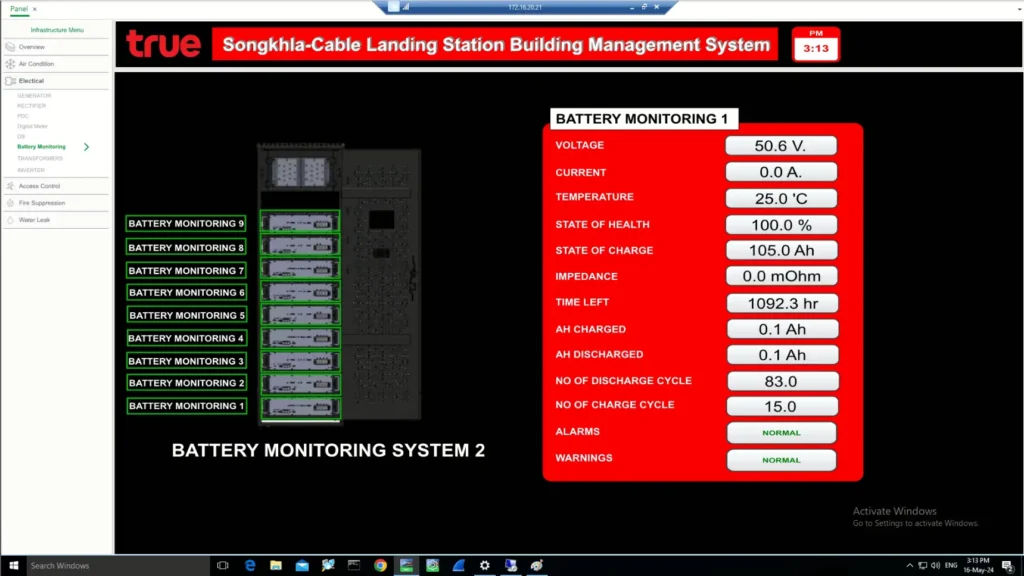This screenshot has width=1024, height=576.
Task: Select GENERATOR submenu item
Action: pyautogui.click(x=34, y=96)
